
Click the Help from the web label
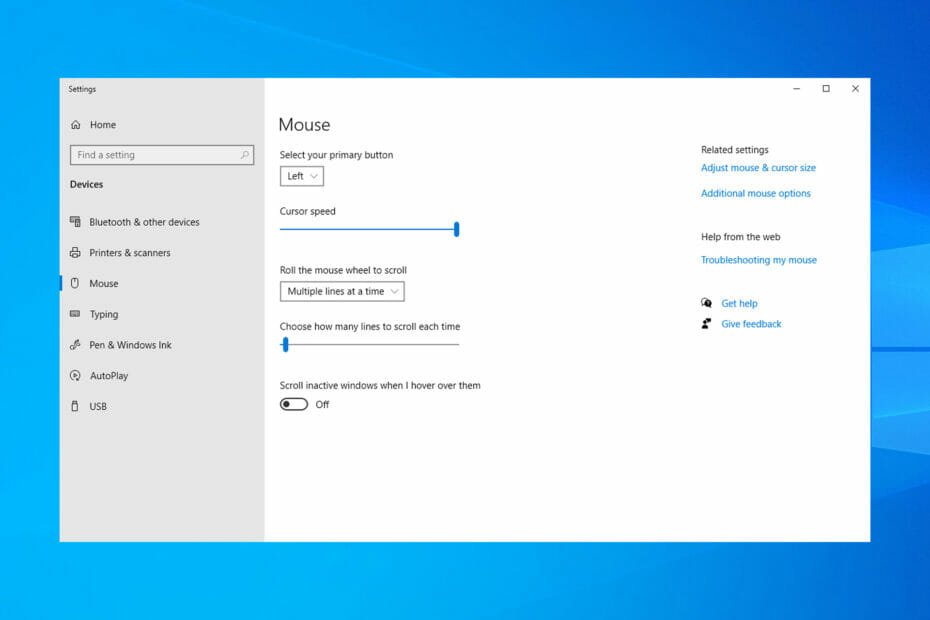click(x=740, y=237)
